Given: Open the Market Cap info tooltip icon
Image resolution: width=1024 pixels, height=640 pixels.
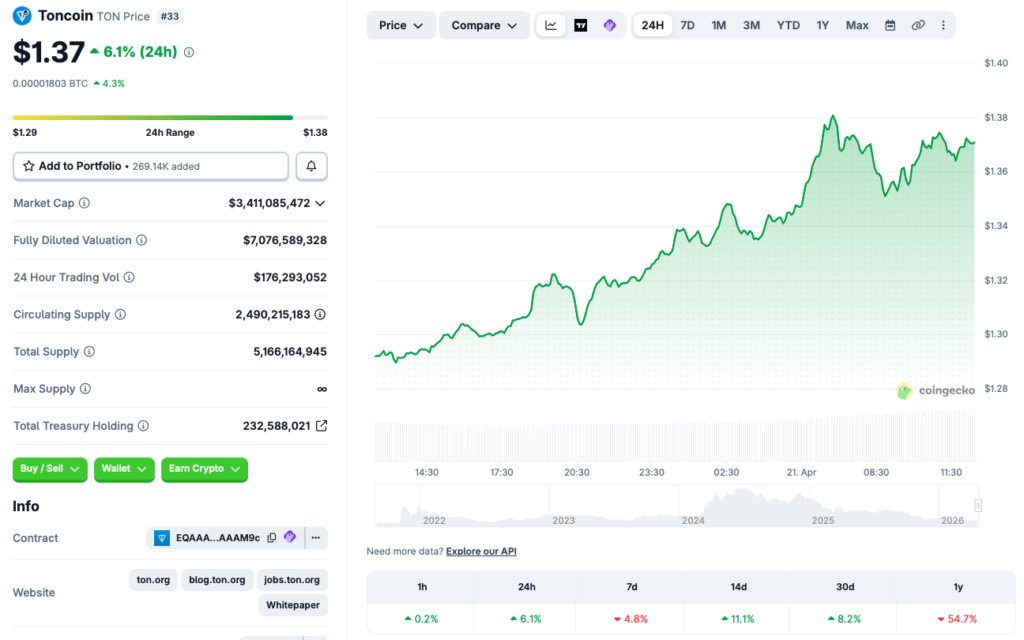Looking at the screenshot, I should coord(82,203).
